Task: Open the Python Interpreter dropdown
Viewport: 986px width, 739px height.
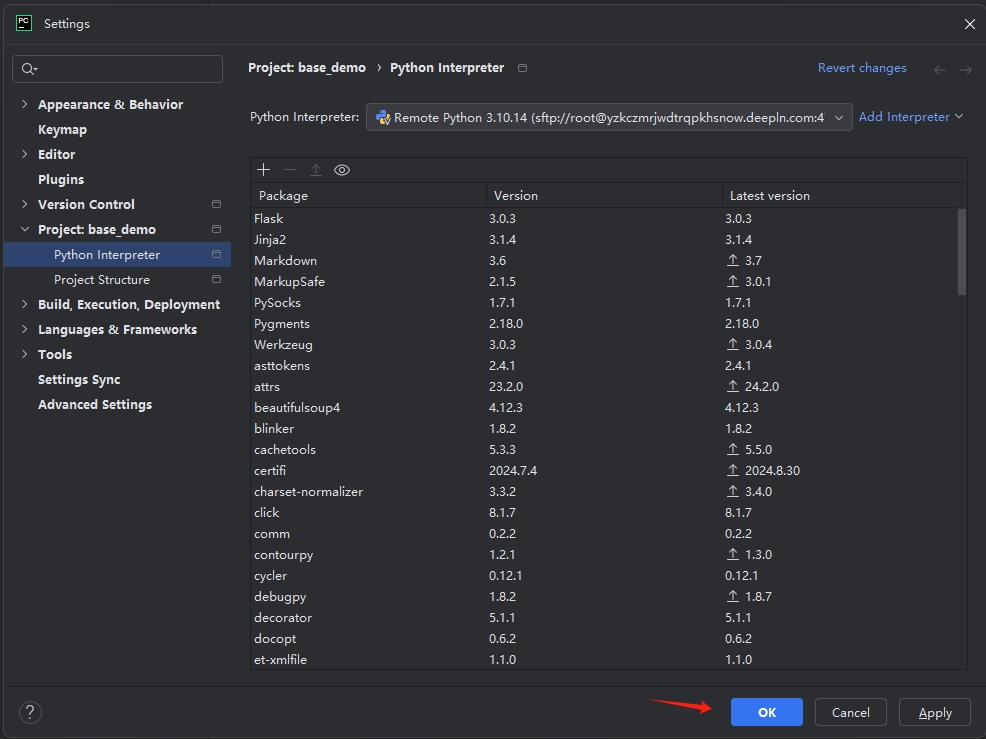Action: pos(609,118)
